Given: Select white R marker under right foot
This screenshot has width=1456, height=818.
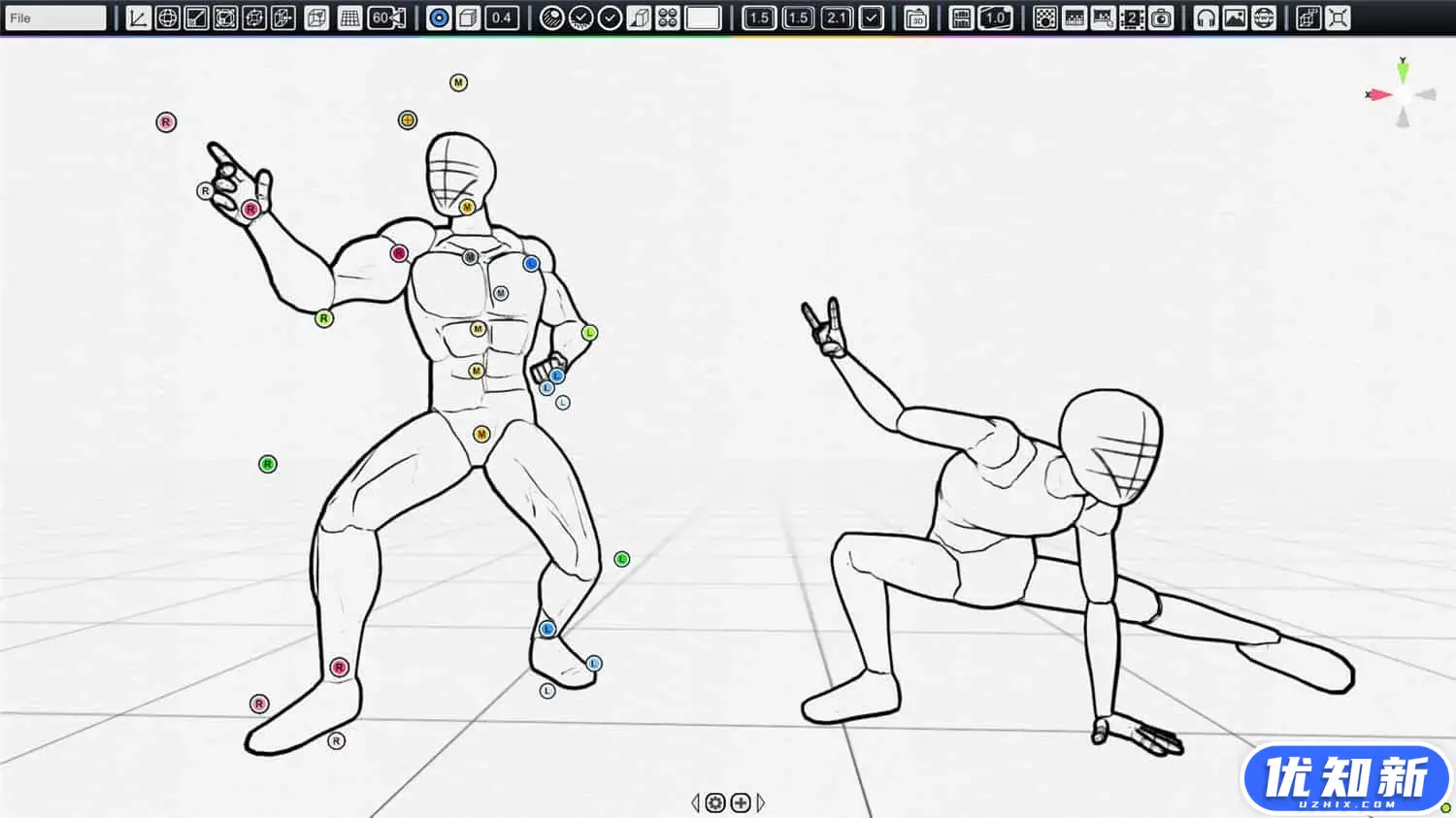Looking at the screenshot, I should point(336,741).
